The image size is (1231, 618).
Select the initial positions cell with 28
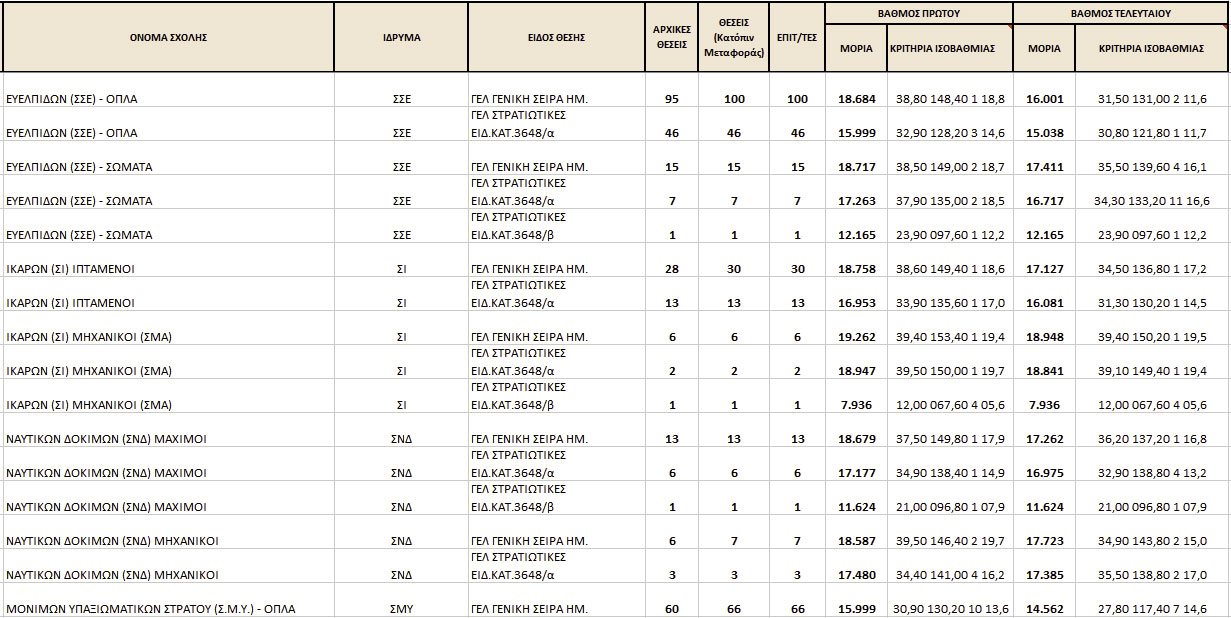[672, 269]
